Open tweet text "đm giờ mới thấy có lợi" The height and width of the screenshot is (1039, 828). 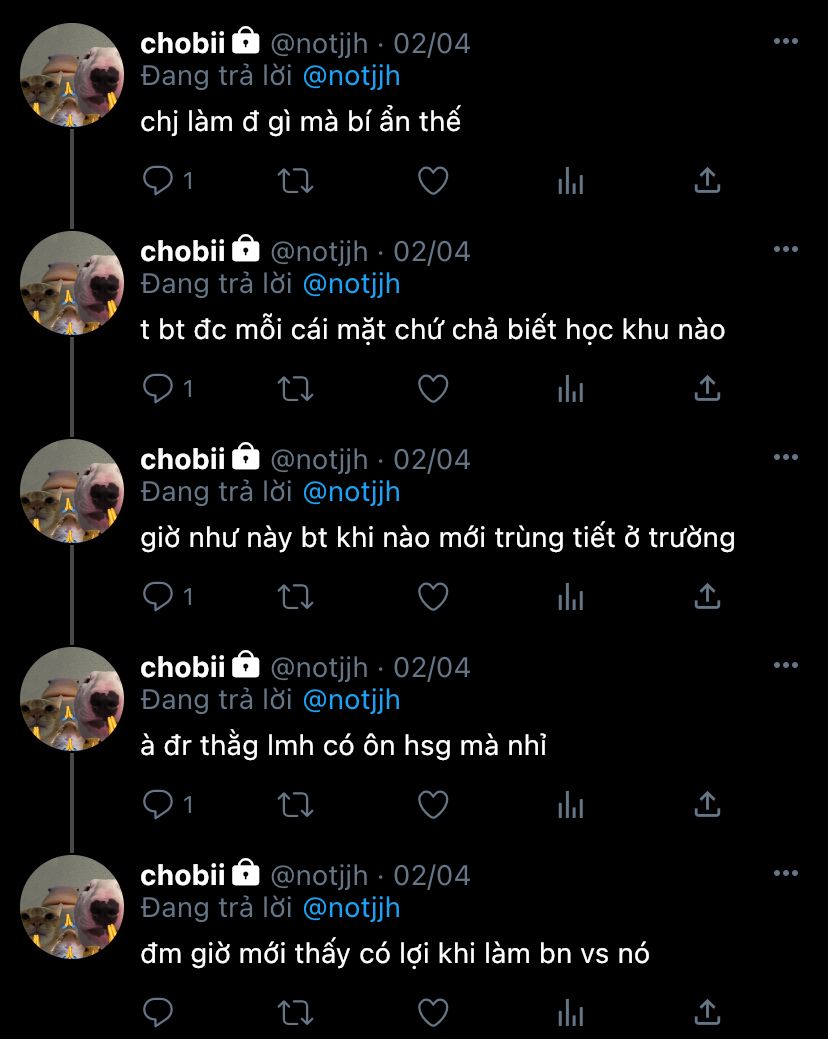(395, 954)
